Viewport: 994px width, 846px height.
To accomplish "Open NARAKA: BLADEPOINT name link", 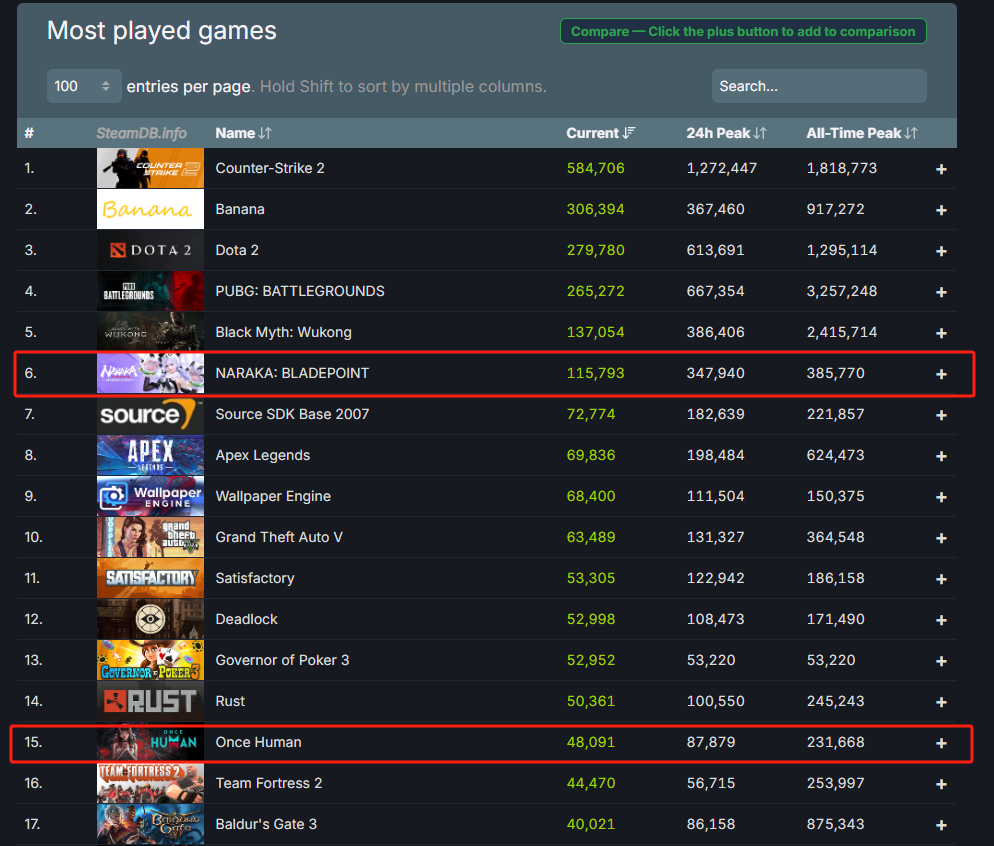I will pyautogui.click(x=292, y=373).
